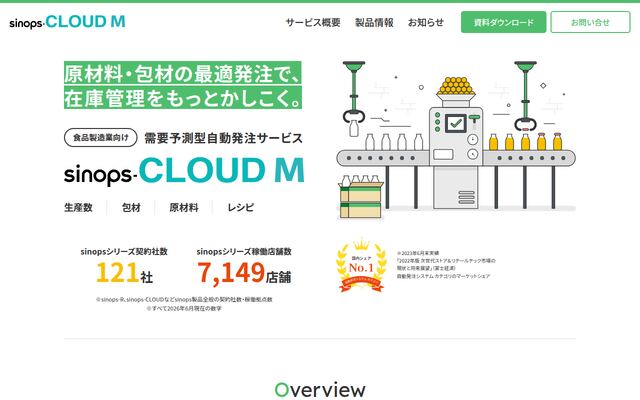Click the 原材料・包材の最適発注で headline
Screen dimensions: 640x400
pyautogui.click(x=182, y=73)
